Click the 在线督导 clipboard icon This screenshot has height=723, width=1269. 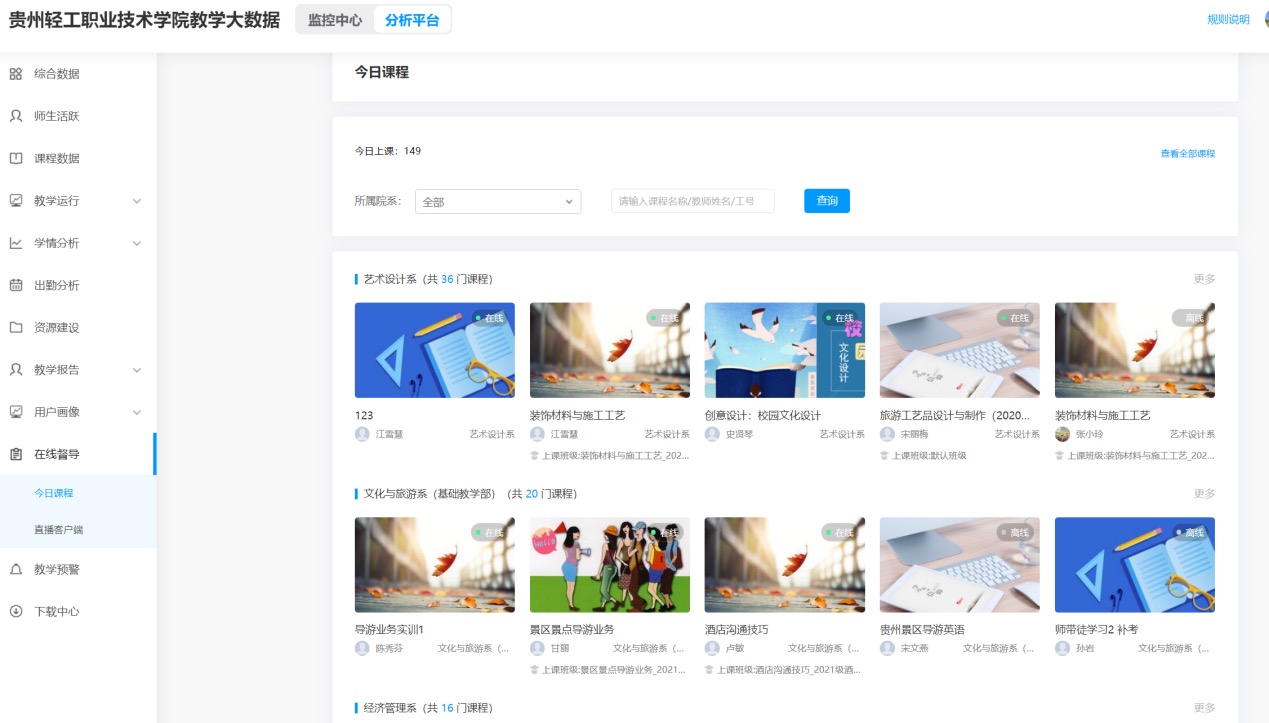click(16, 454)
